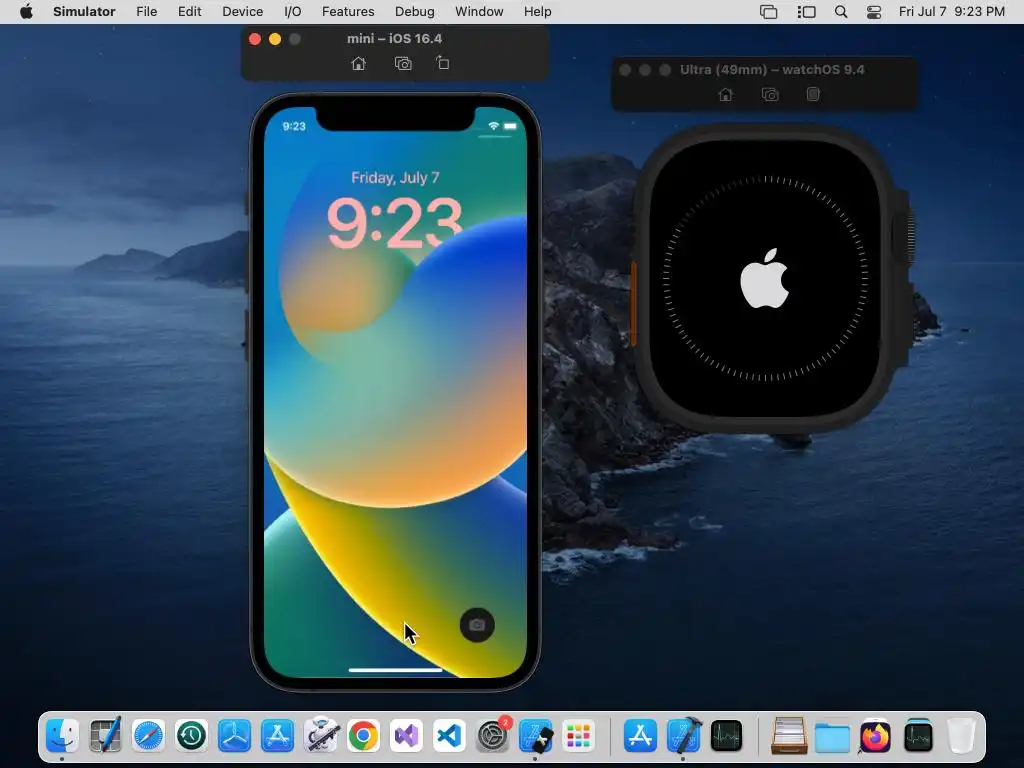Tap the large 9:23 clock on lock screen

[x=394, y=222]
